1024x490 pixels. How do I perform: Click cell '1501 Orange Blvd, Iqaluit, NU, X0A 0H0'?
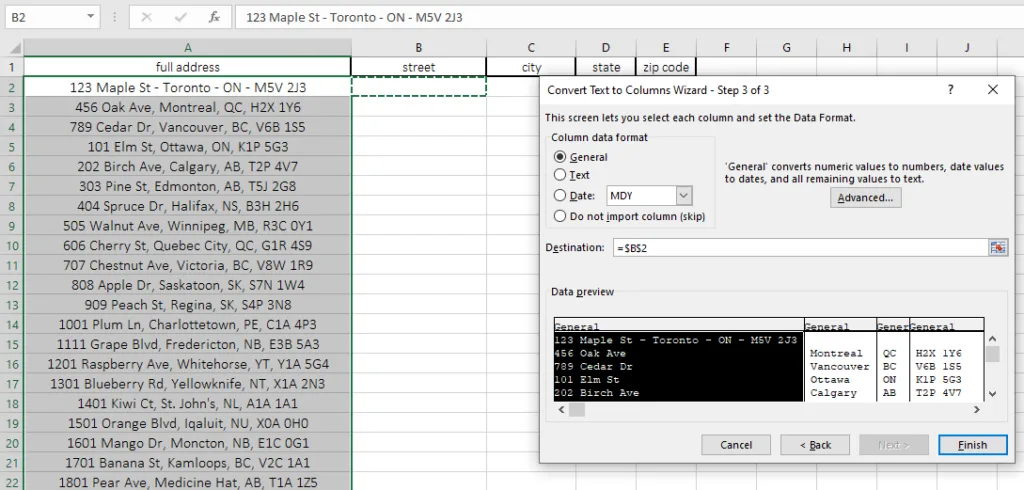coord(187,423)
